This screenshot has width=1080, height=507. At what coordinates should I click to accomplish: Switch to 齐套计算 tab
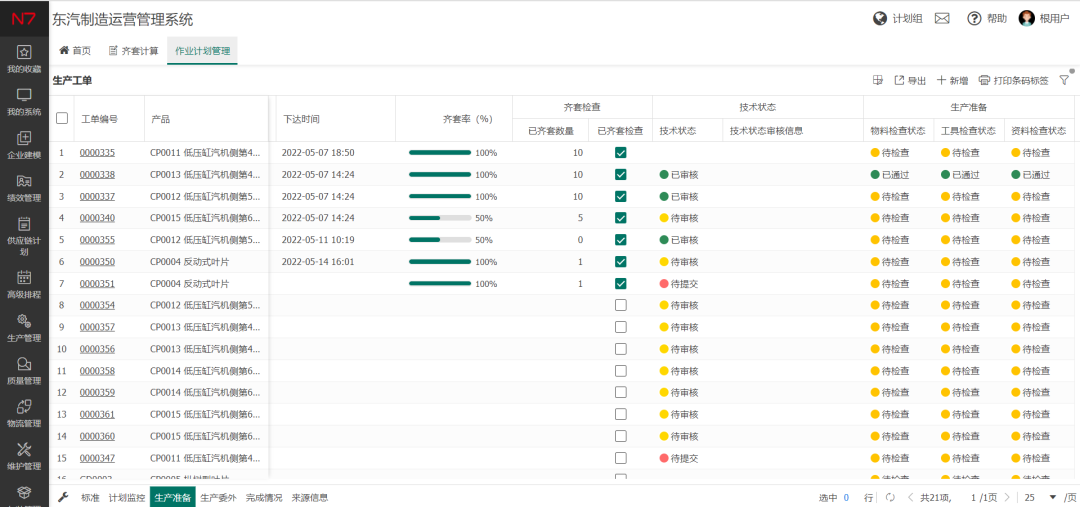133,50
